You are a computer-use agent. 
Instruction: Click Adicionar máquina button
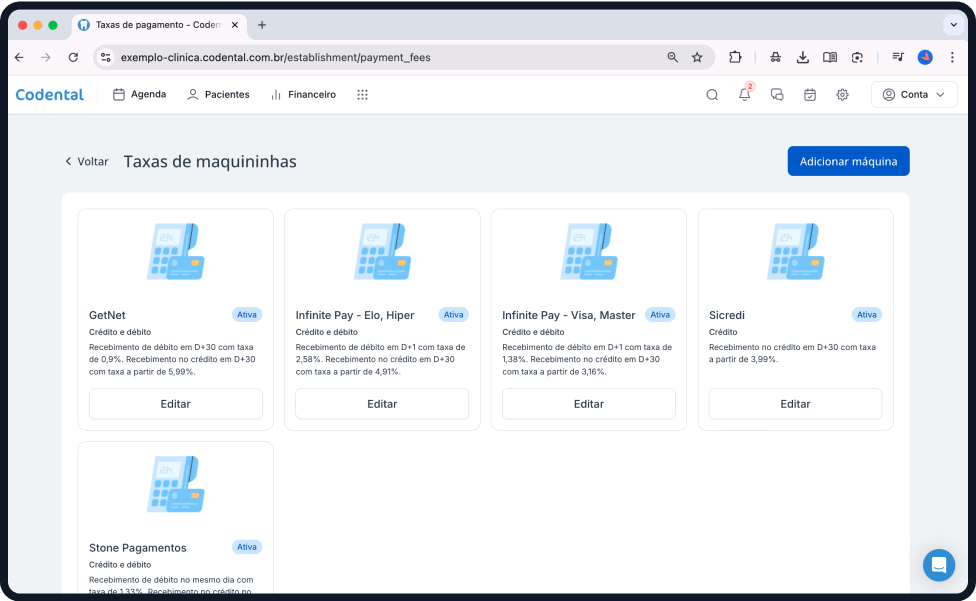tap(848, 161)
